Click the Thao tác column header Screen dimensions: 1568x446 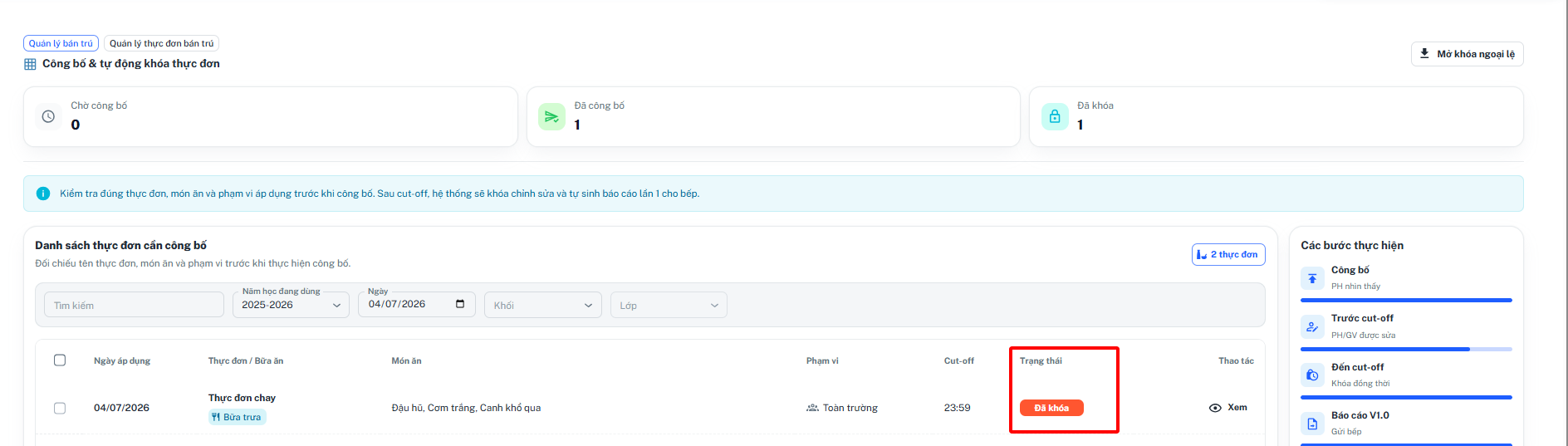coord(1236,361)
